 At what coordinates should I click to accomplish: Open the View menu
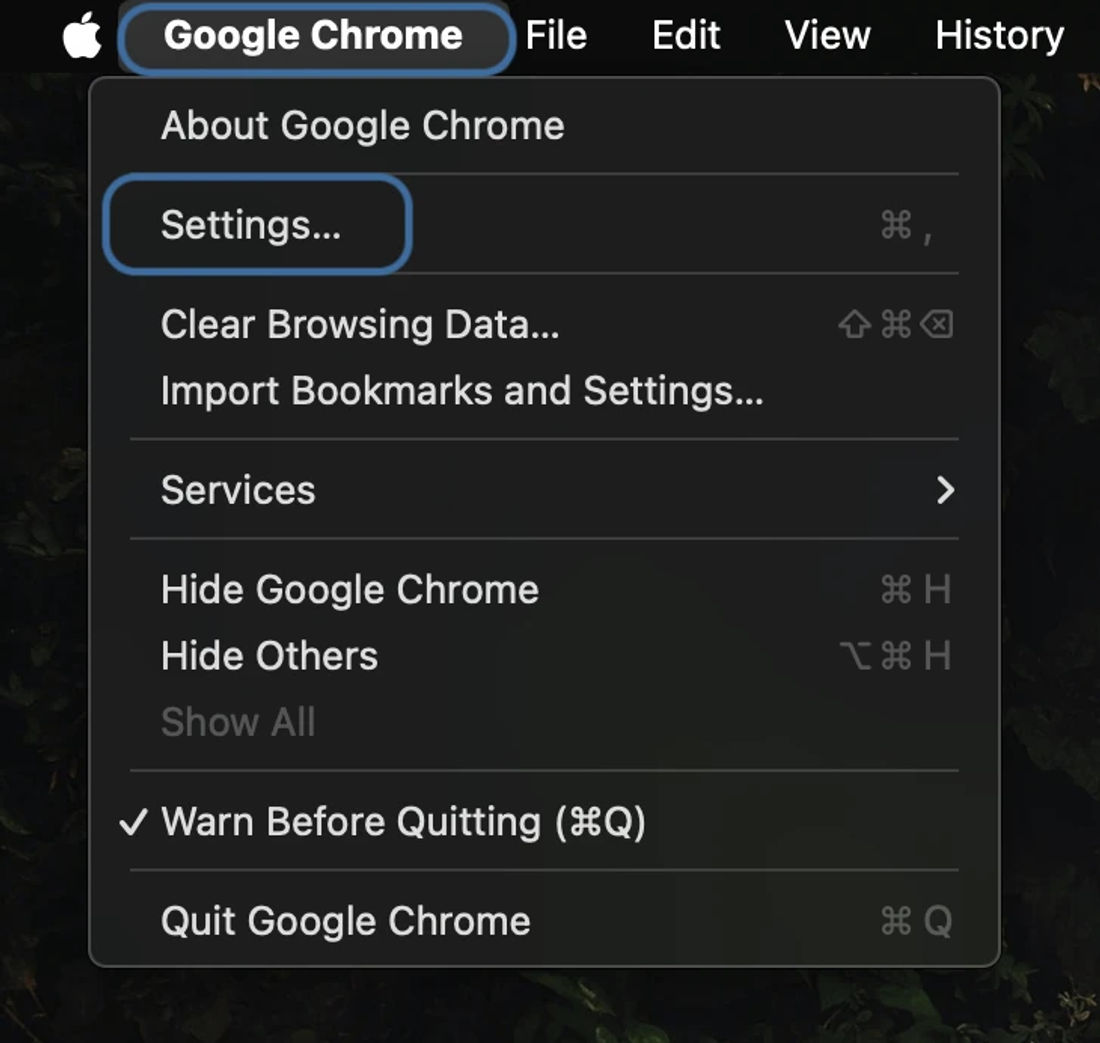coord(827,35)
